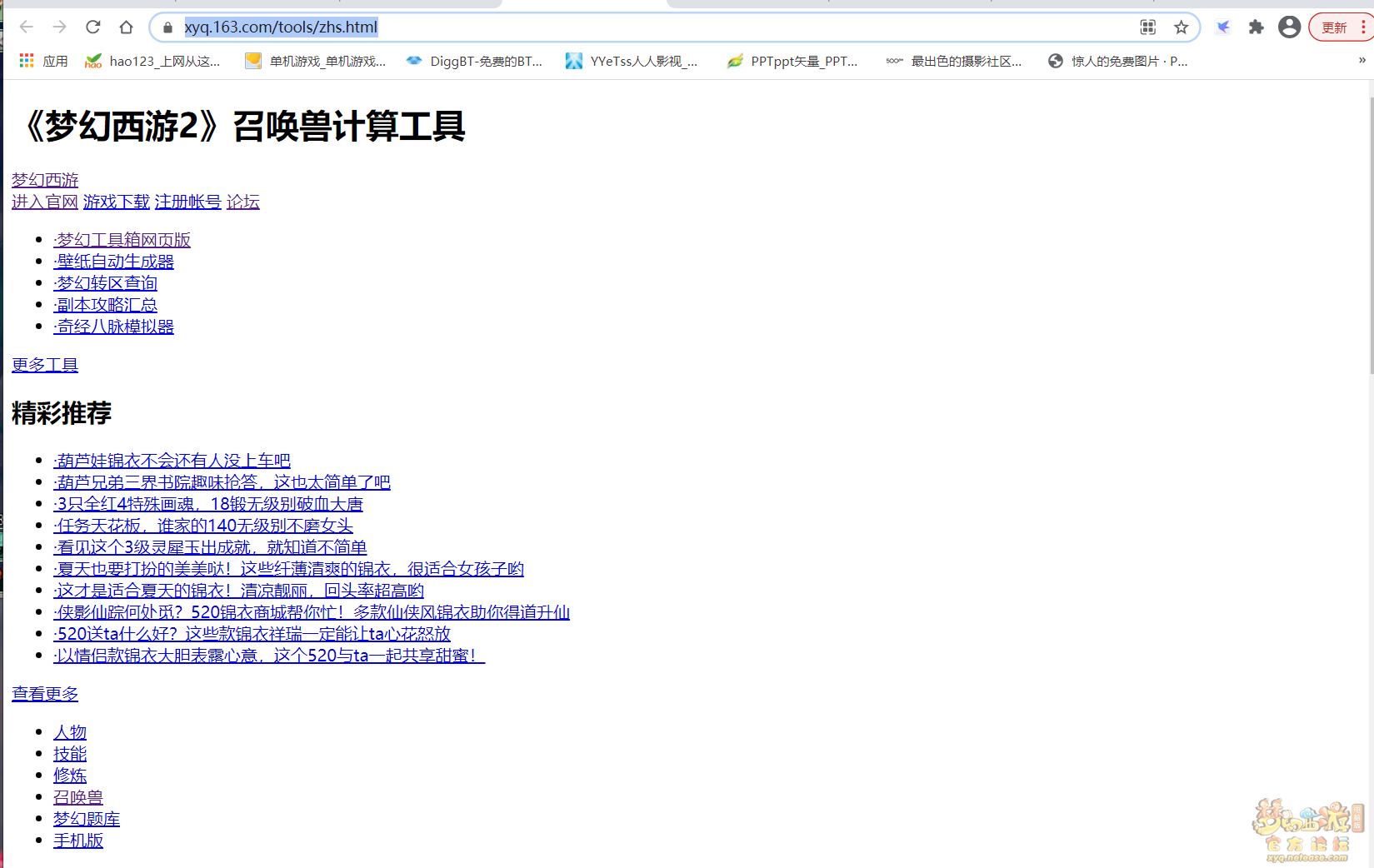Open 520送ta什么好 article

point(252,634)
